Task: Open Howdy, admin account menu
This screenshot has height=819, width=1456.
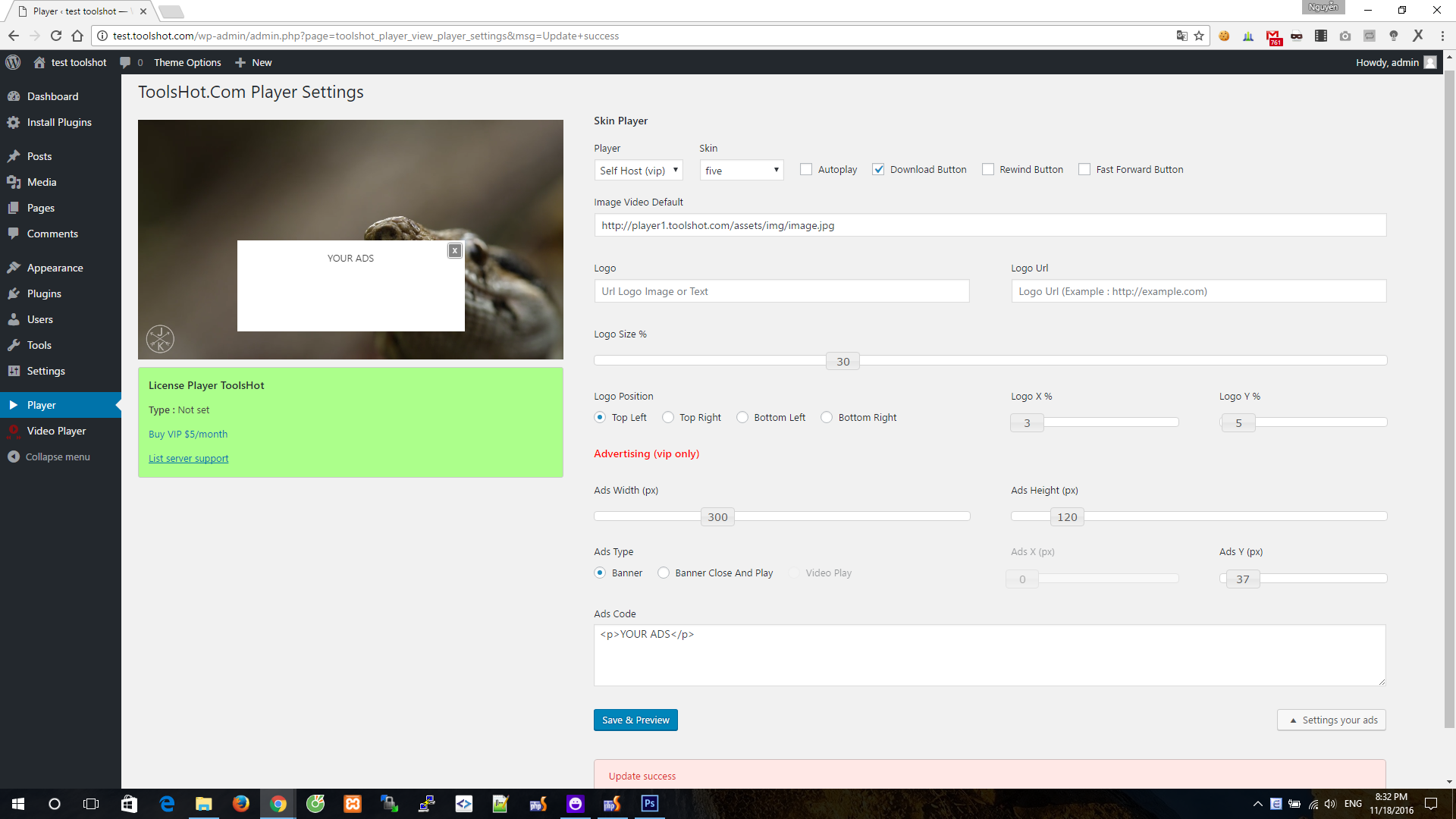Action: coord(1396,62)
